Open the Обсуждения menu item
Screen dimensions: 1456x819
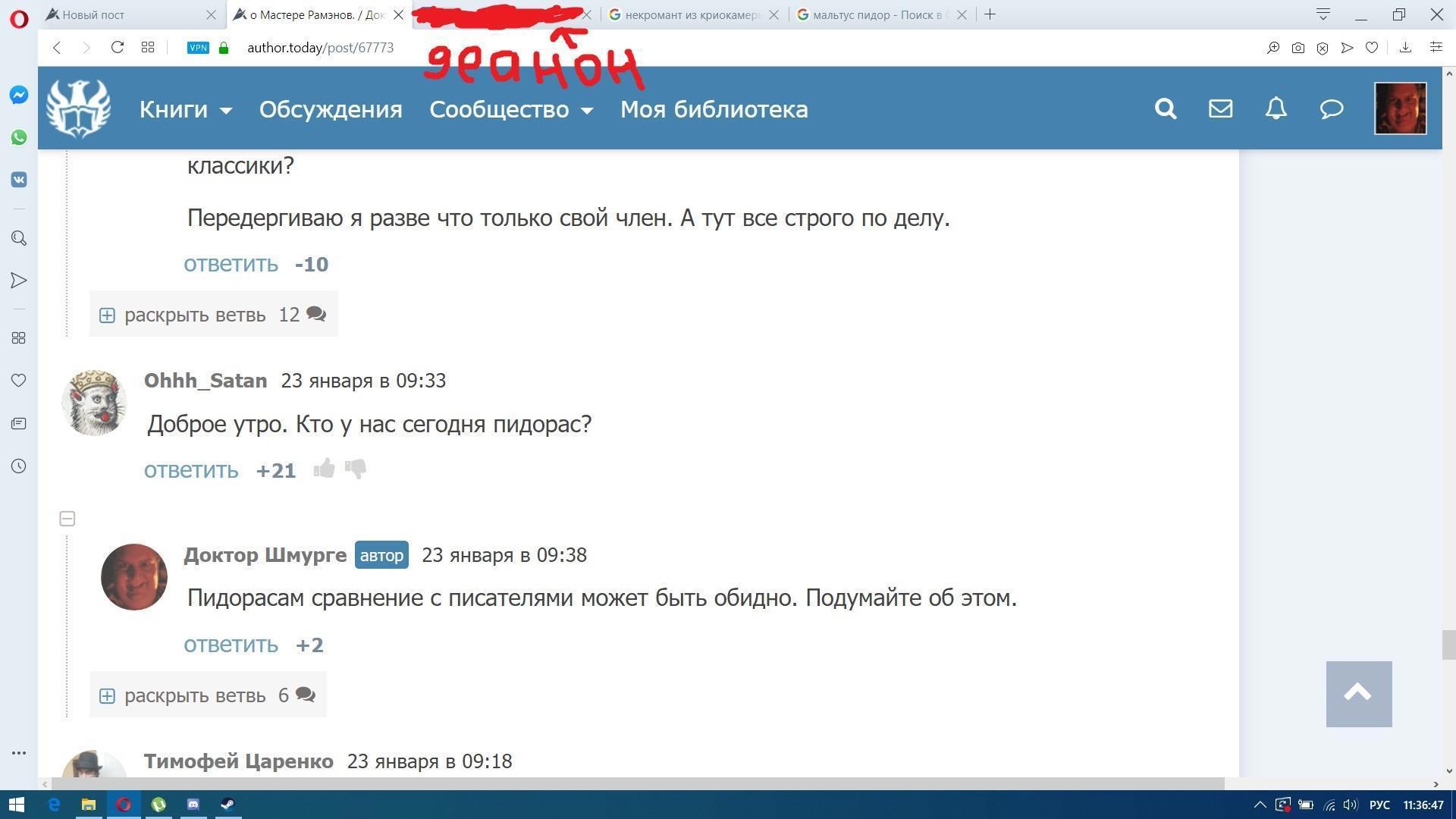point(331,109)
